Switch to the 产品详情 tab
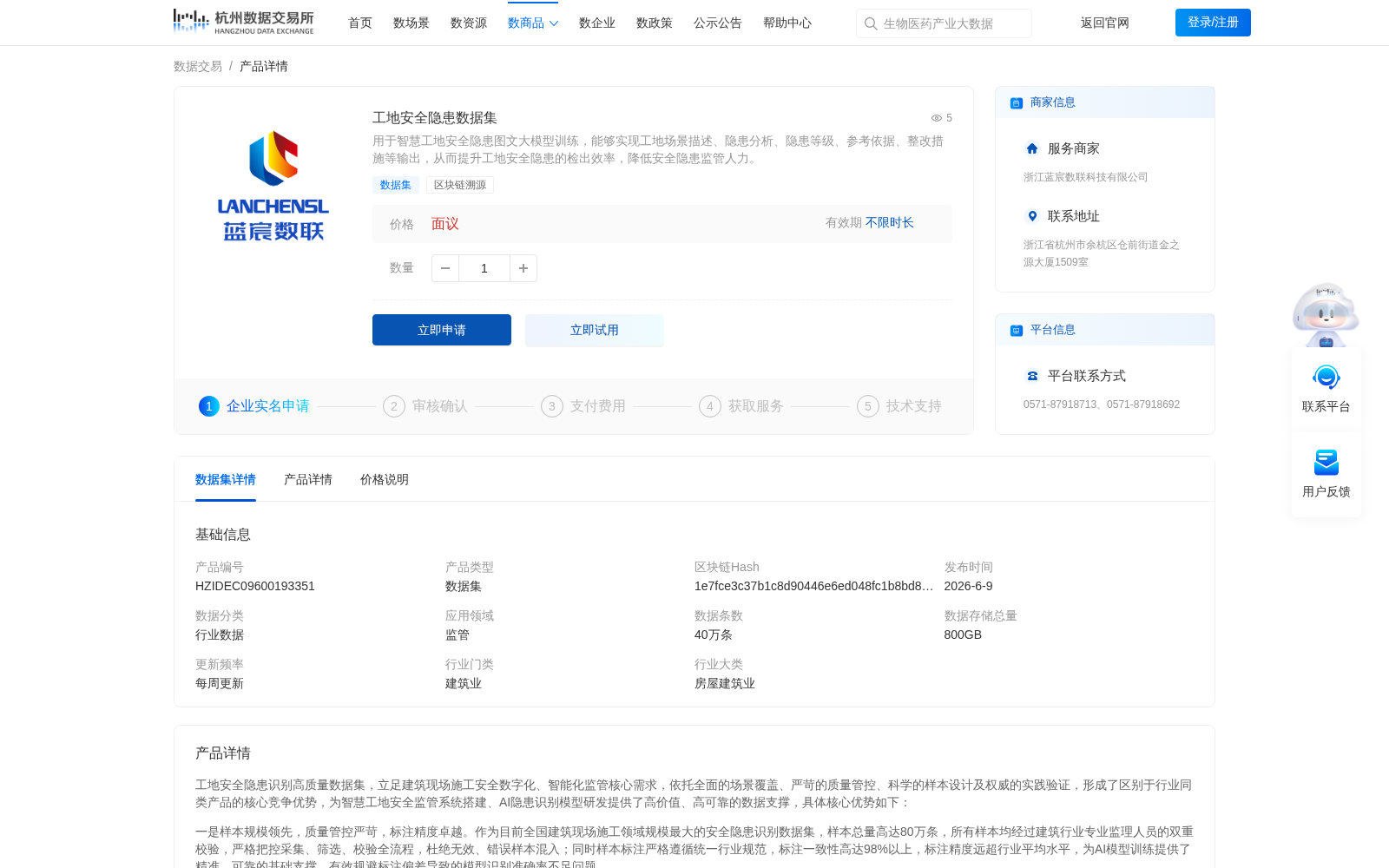This screenshot has width=1389, height=868. click(x=308, y=479)
